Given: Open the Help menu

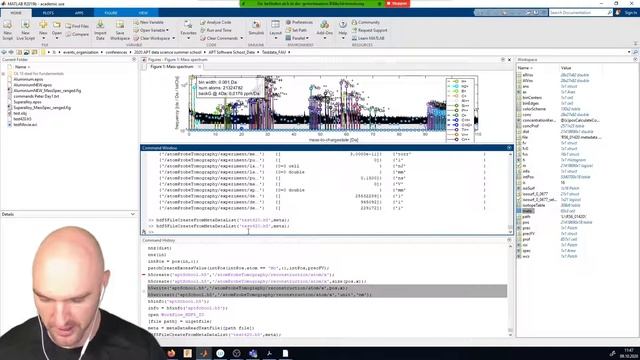Looking at the screenshot, I should pyautogui.click(x=343, y=31).
